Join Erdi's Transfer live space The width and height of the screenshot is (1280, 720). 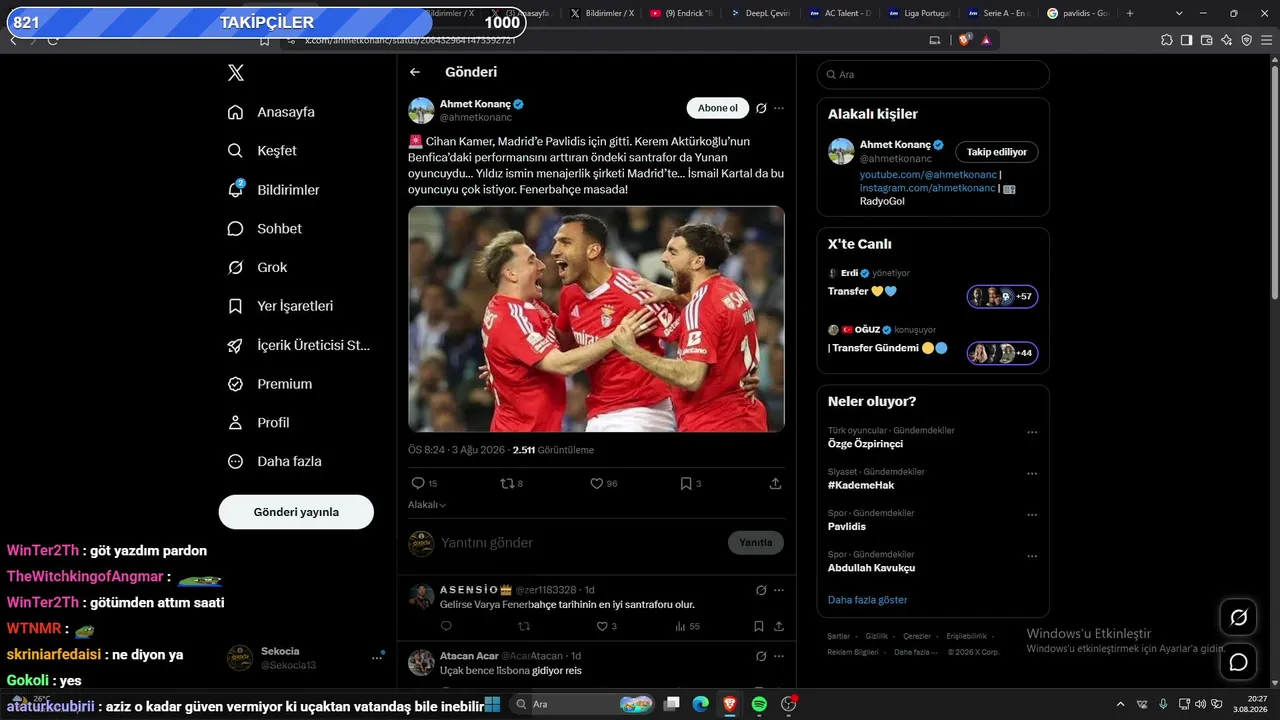coord(1002,296)
